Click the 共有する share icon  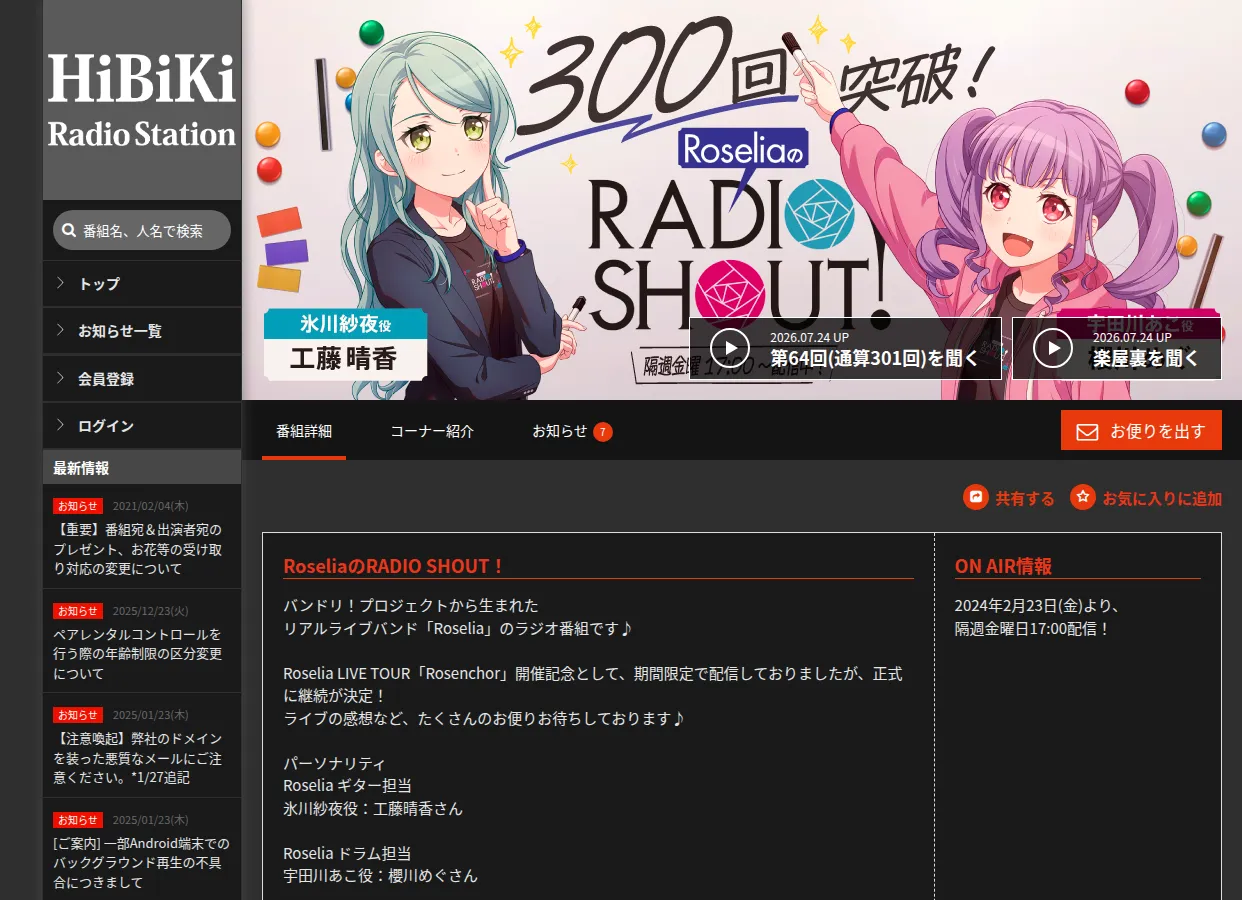point(976,497)
